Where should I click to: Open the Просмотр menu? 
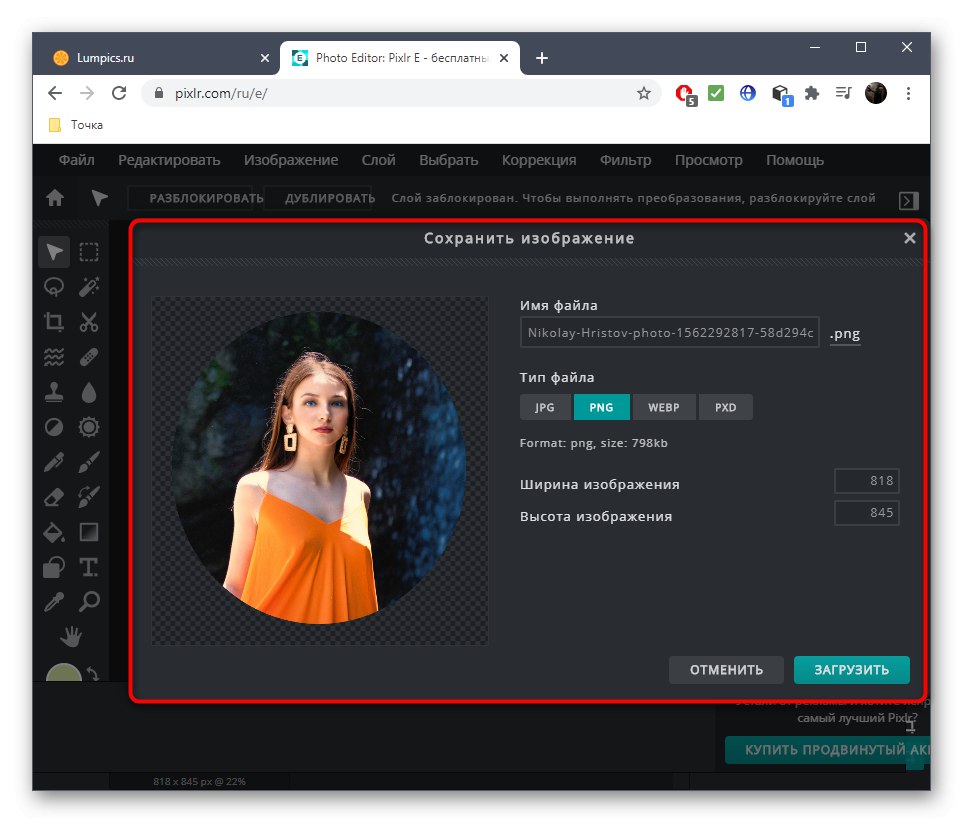[709, 160]
